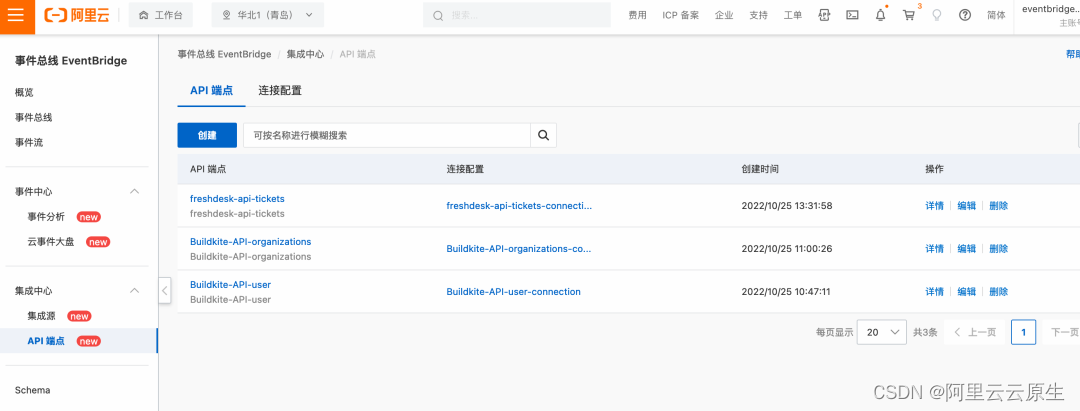This screenshot has width=1080, height=411.
Task: Click timestamp 2022/10/25 10:47:11
Action: [x=786, y=291]
